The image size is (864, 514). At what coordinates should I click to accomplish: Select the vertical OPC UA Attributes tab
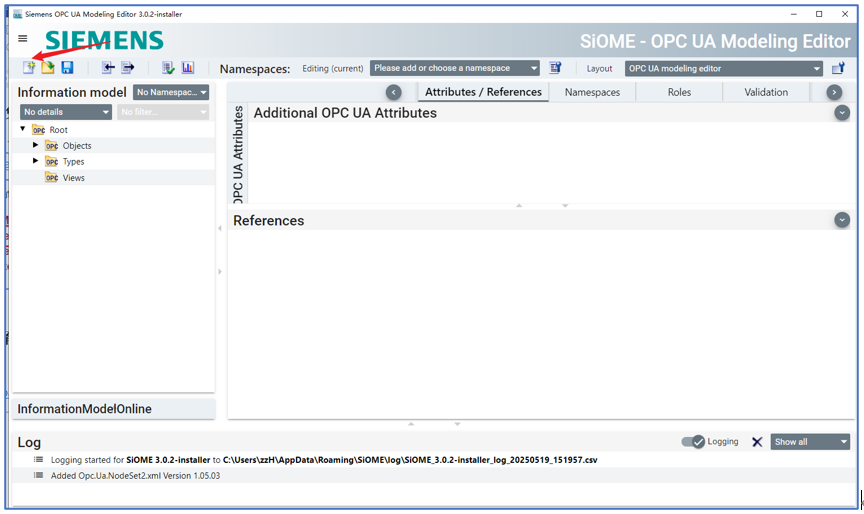click(238, 154)
